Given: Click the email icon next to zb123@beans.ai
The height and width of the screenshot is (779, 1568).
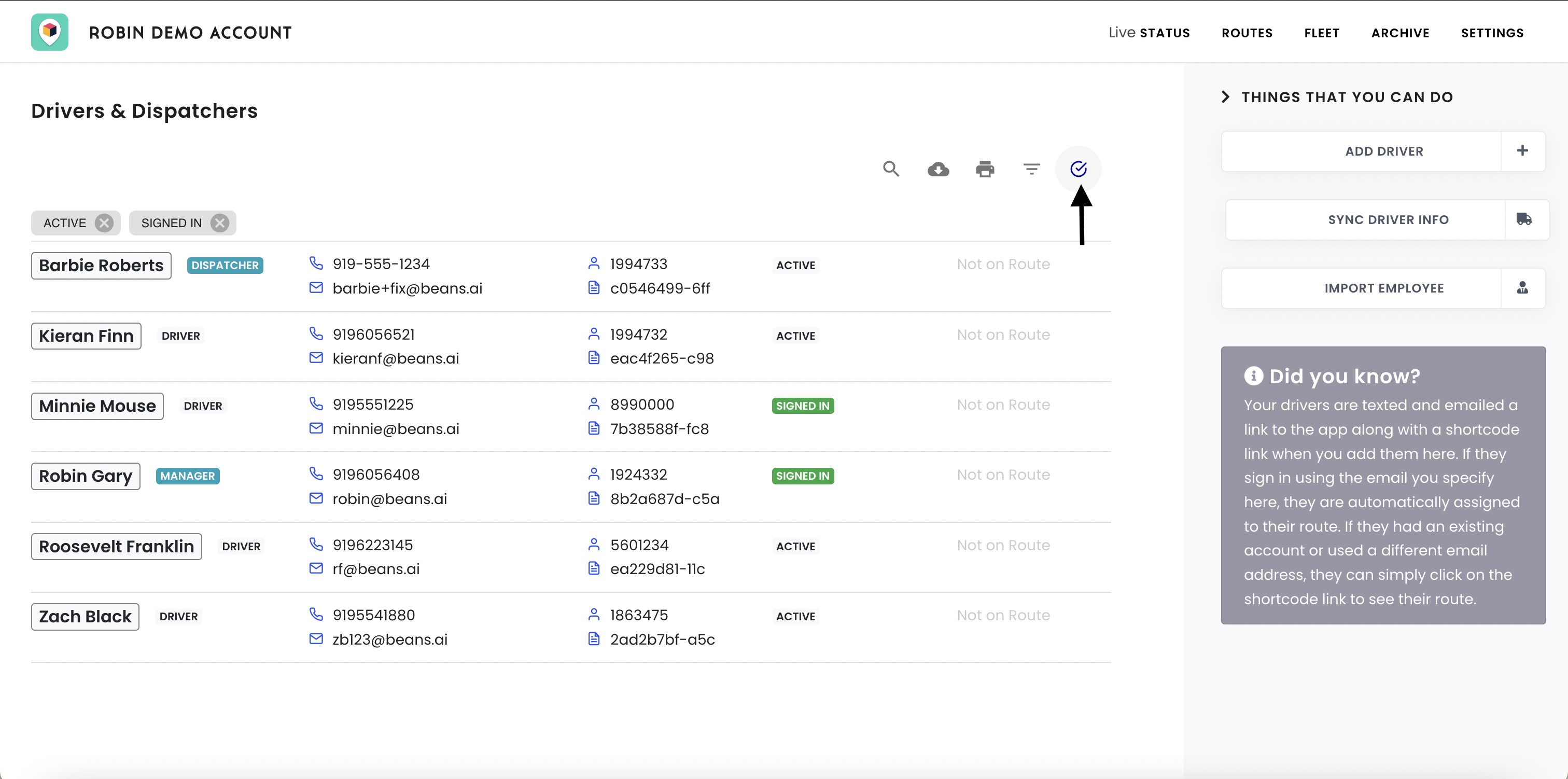Looking at the screenshot, I should coord(316,639).
